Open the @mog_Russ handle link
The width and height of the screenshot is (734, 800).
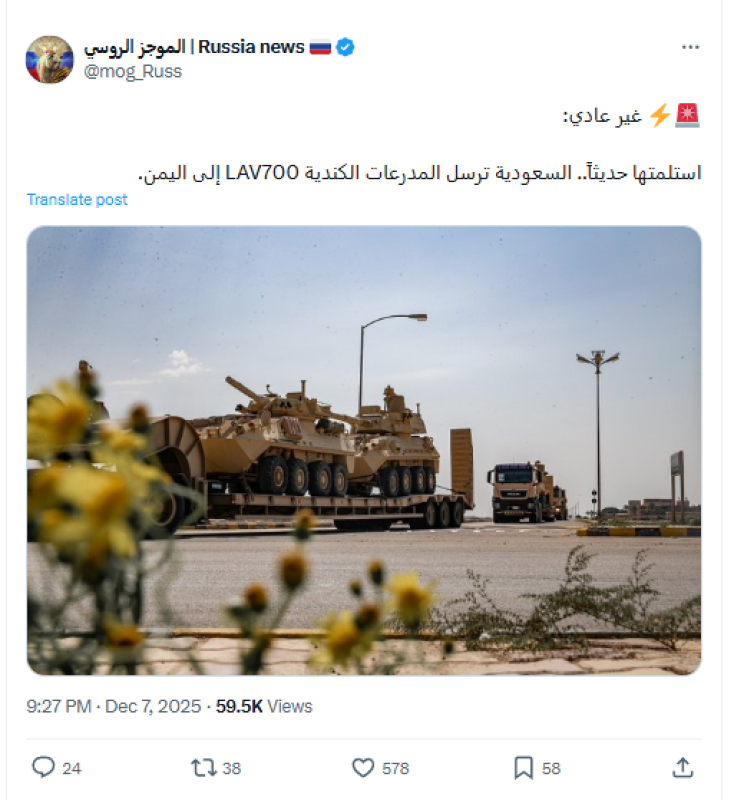click(x=133, y=71)
